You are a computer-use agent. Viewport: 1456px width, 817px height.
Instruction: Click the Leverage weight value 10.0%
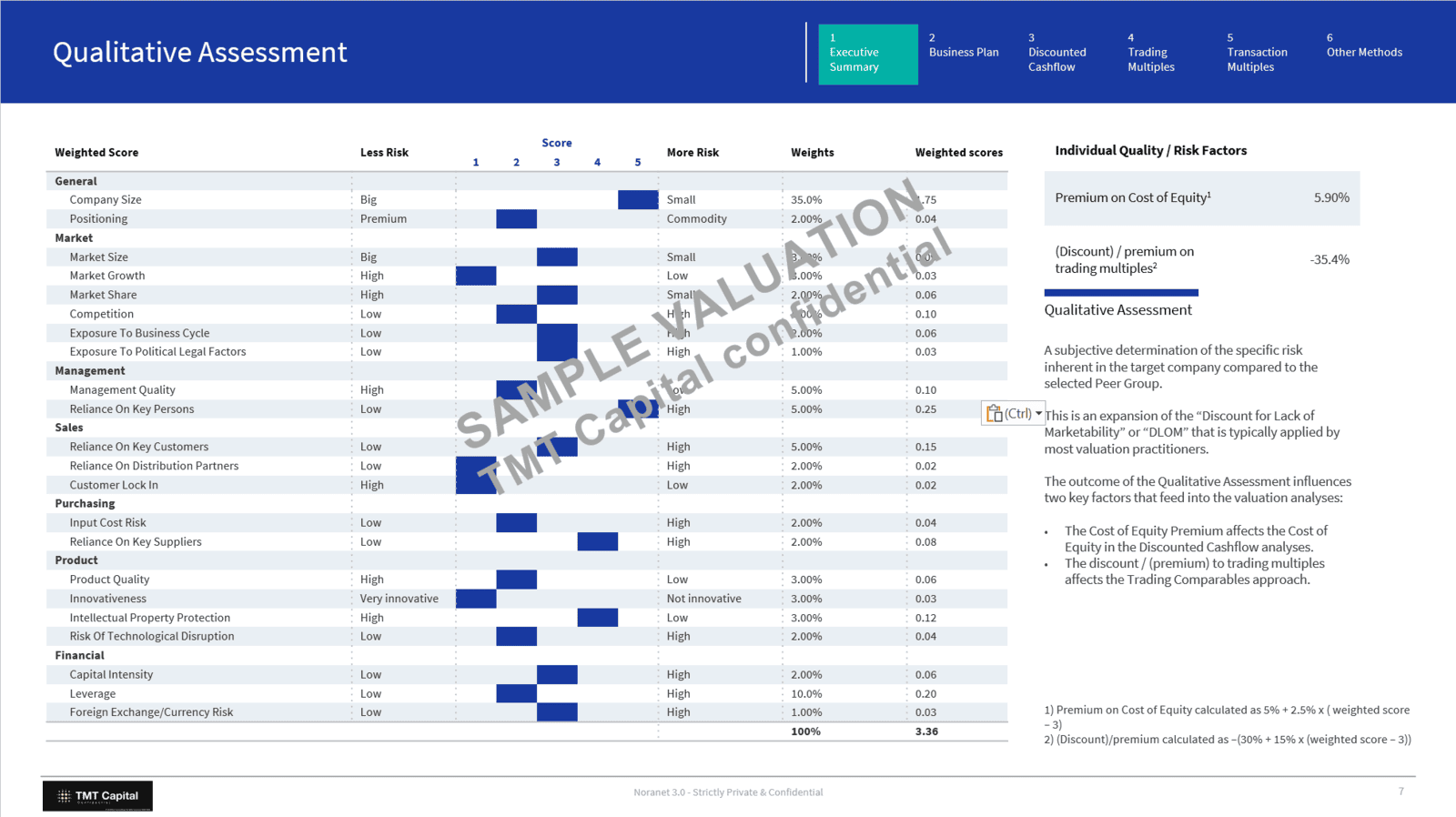click(x=806, y=694)
